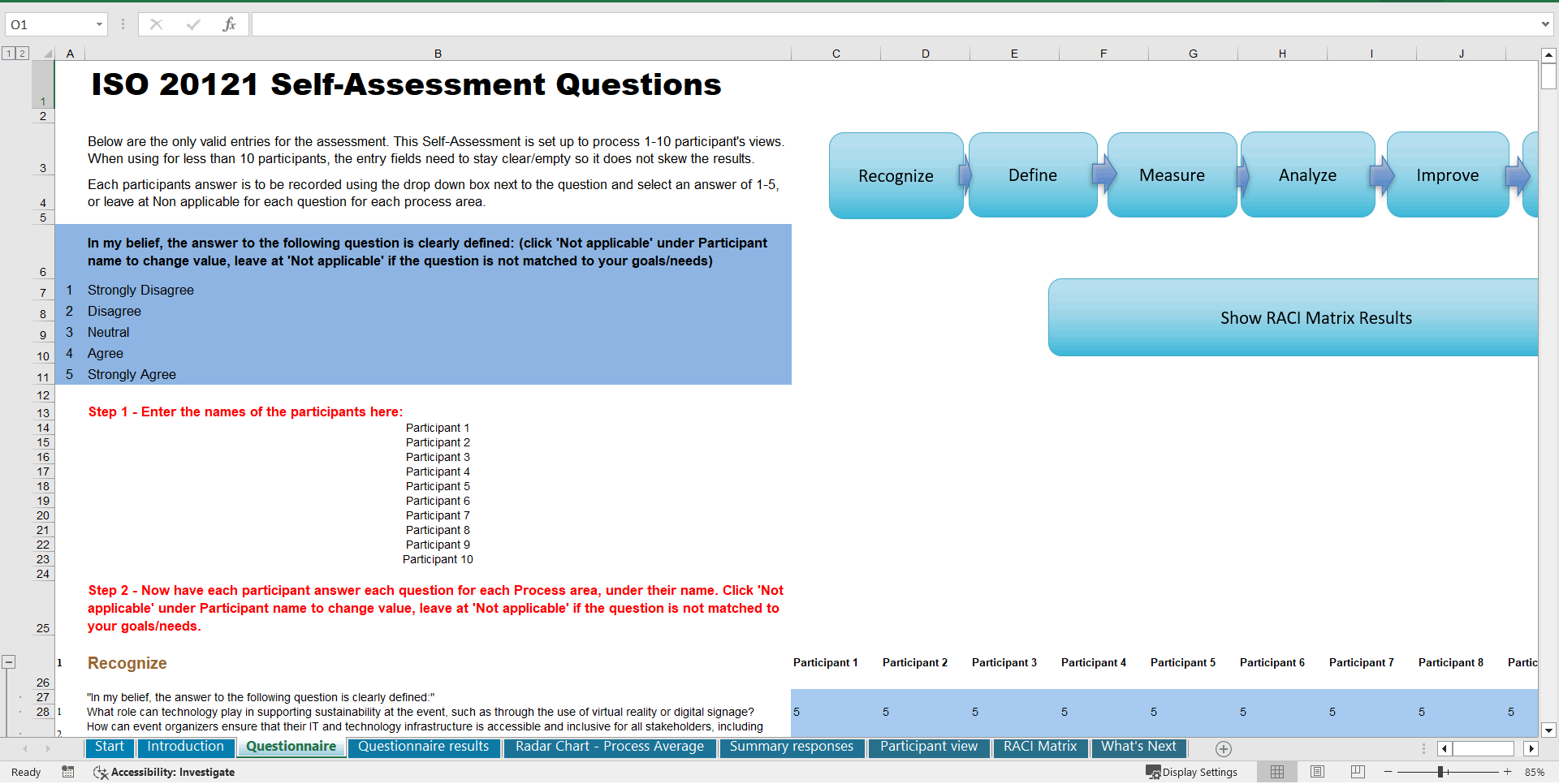Click the arrow between Define and Measure

point(1104,174)
